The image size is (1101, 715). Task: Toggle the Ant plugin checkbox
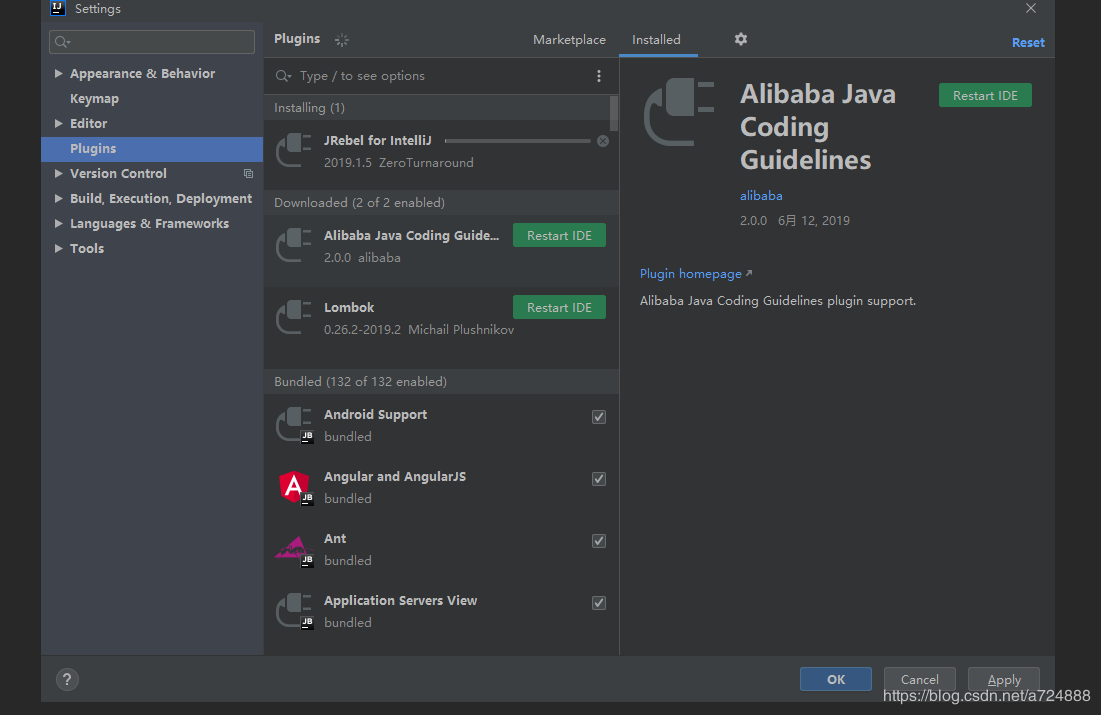point(599,541)
